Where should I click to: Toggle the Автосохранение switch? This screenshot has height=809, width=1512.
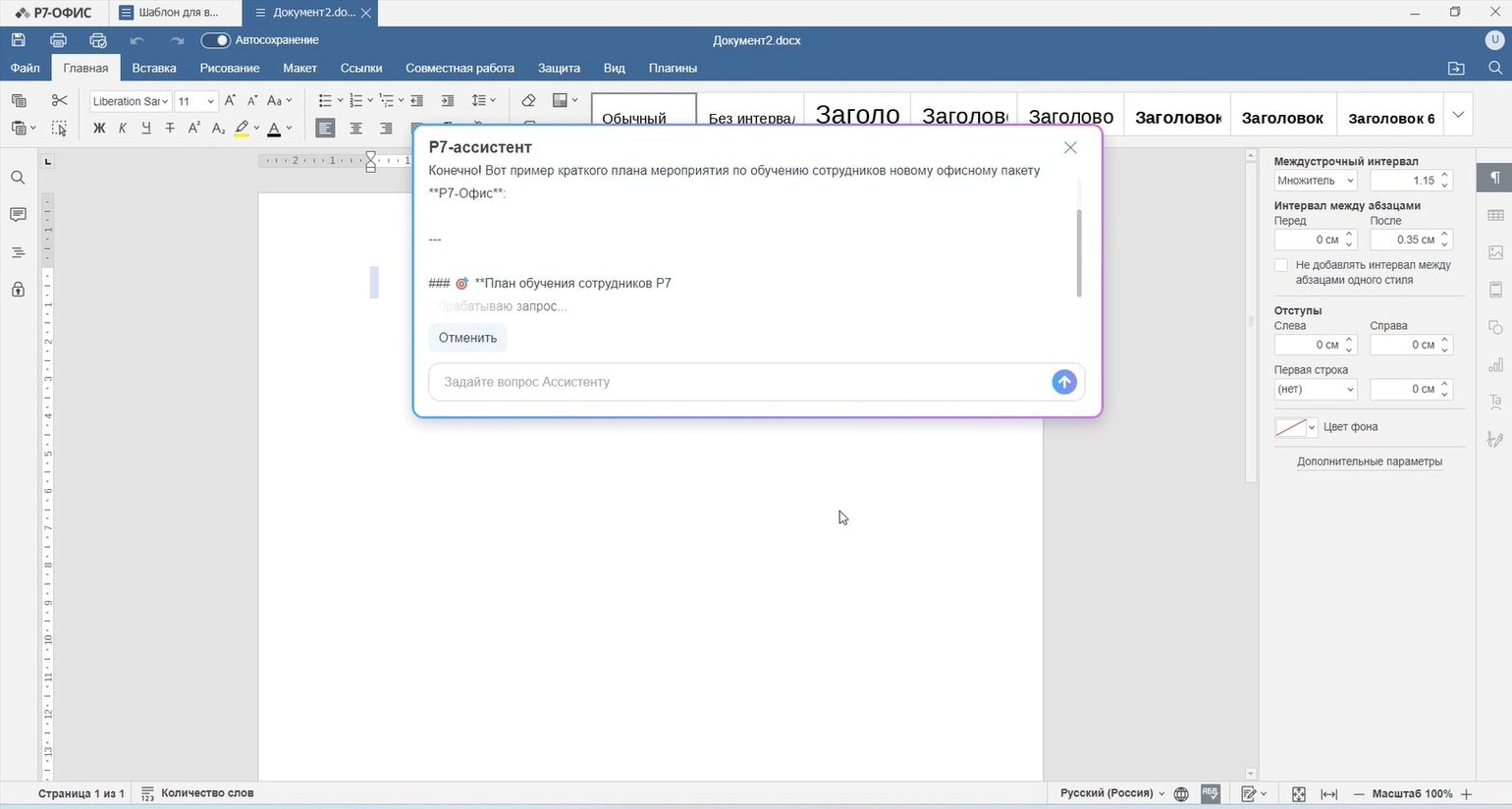tap(215, 40)
